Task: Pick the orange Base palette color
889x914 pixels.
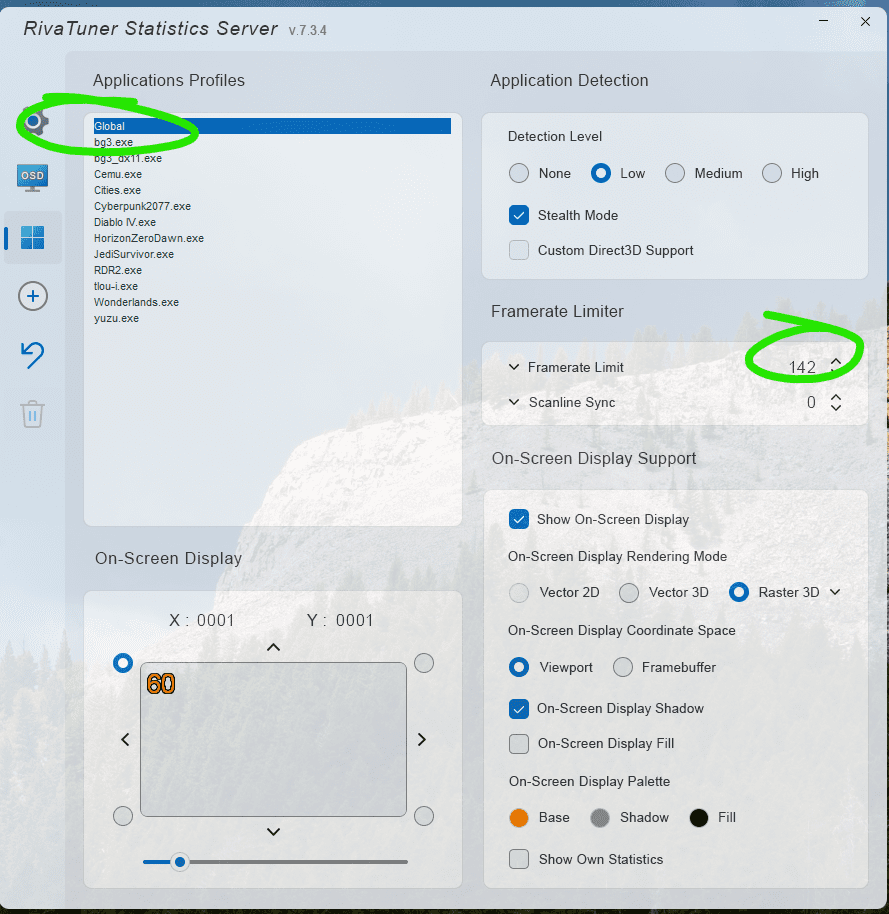Action: point(519,818)
